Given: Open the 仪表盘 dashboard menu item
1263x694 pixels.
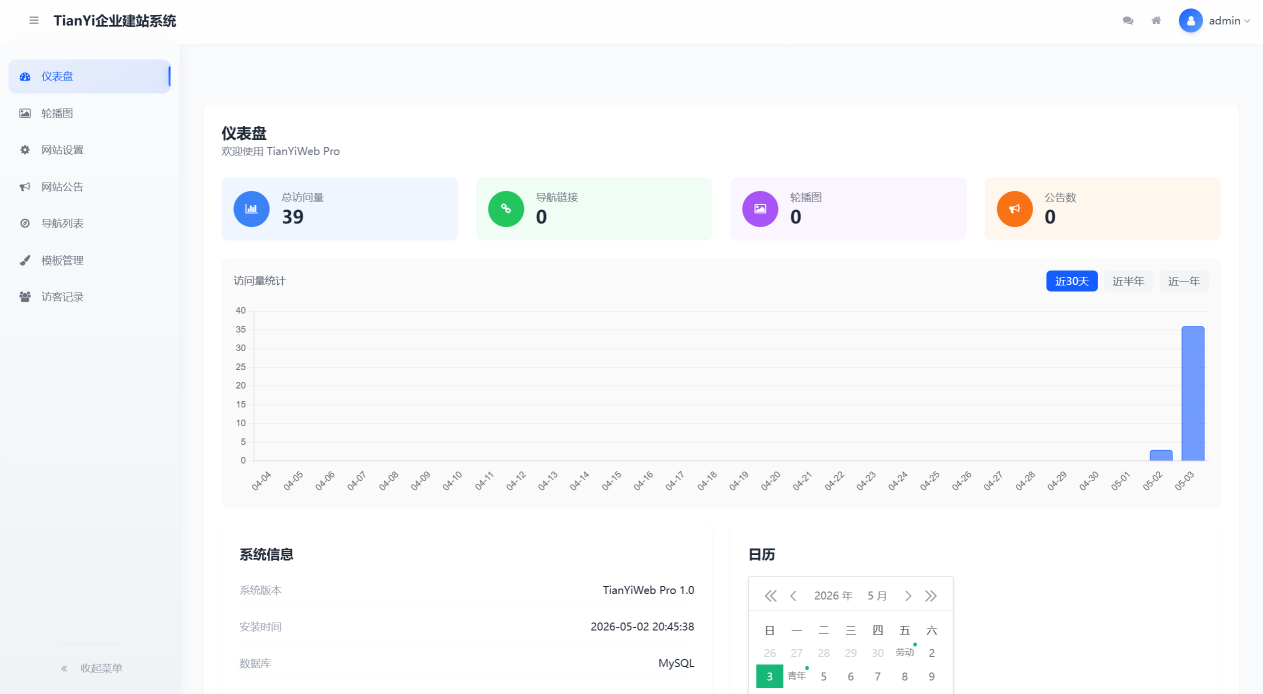Looking at the screenshot, I should point(90,76).
